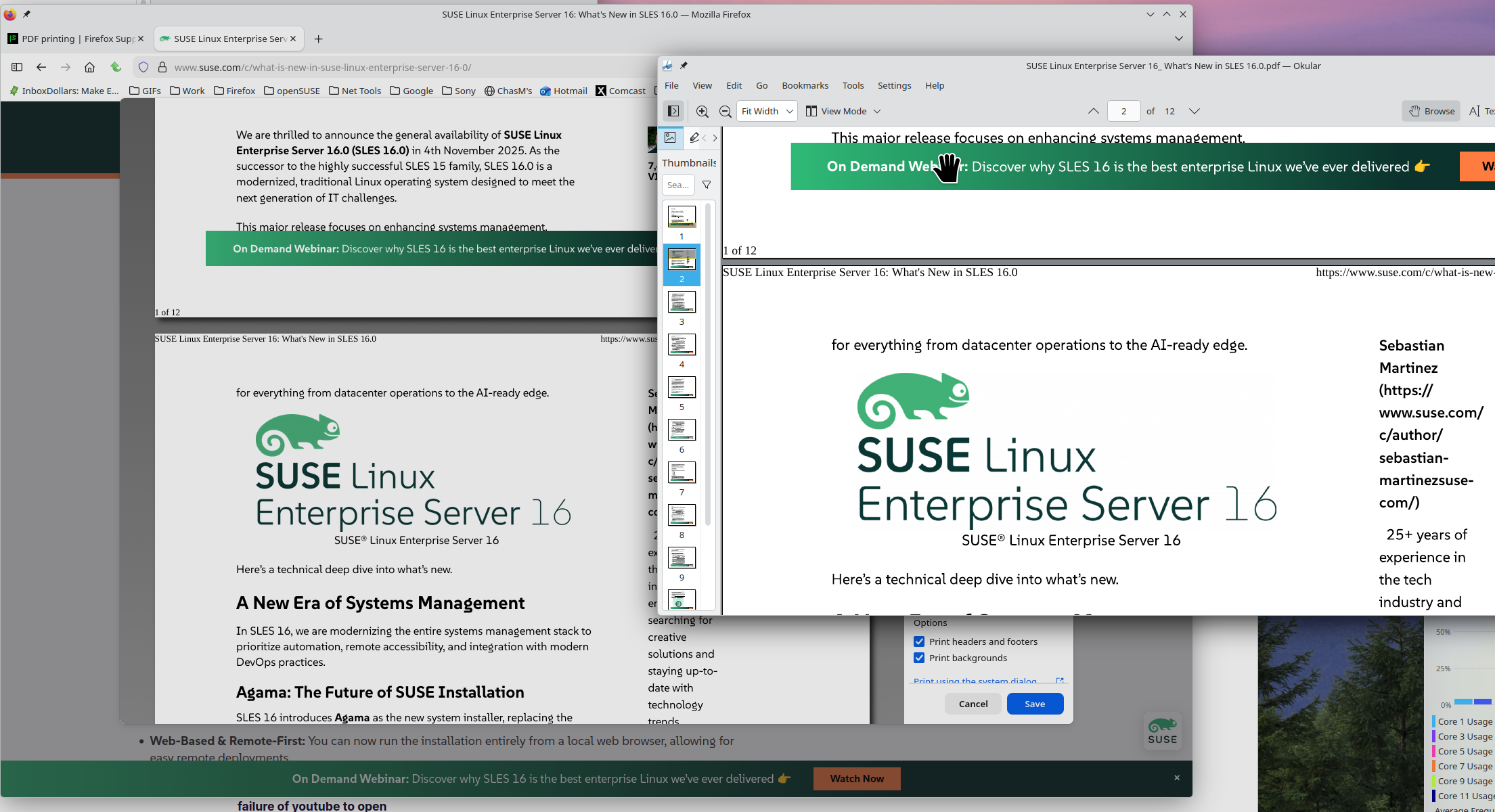Click the Save button in print dialog
The image size is (1495, 812).
1034,704
